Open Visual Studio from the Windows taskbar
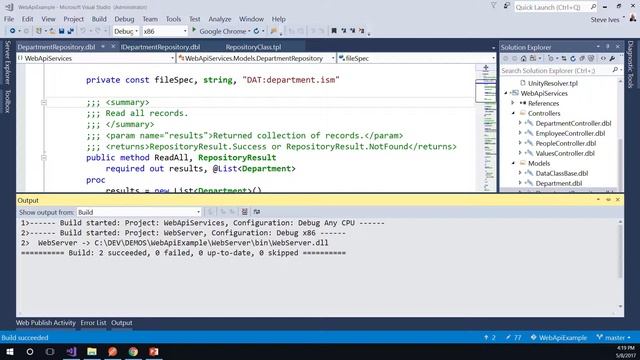The height and width of the screenshot is (360, 640). click(71, 351)
